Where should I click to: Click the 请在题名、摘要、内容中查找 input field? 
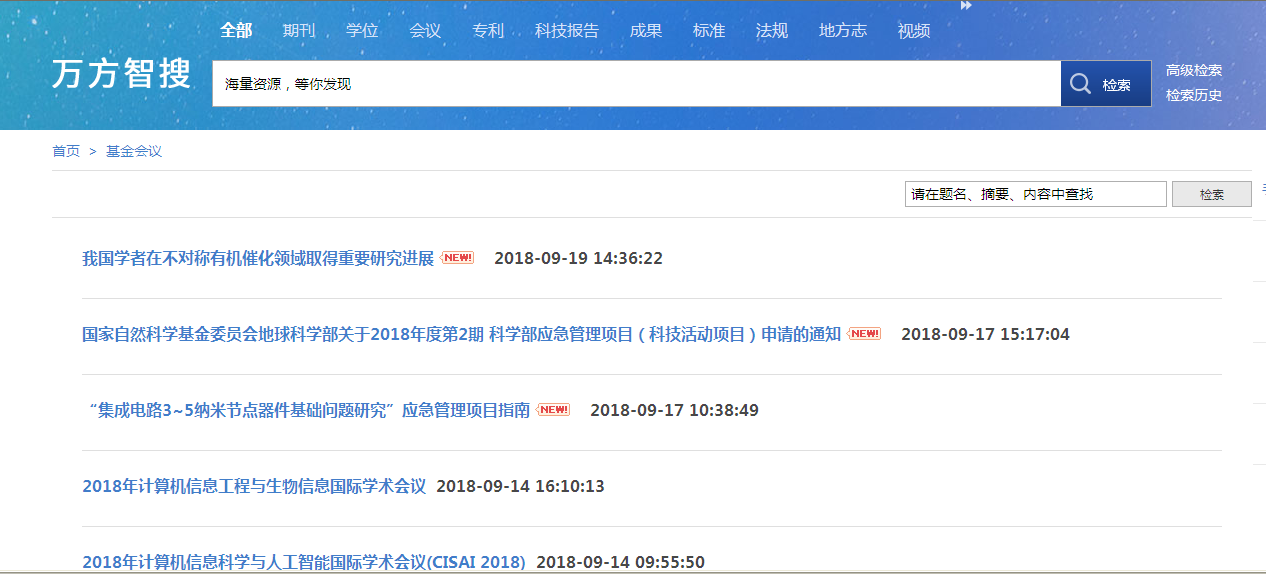[x=1036, y=194]
